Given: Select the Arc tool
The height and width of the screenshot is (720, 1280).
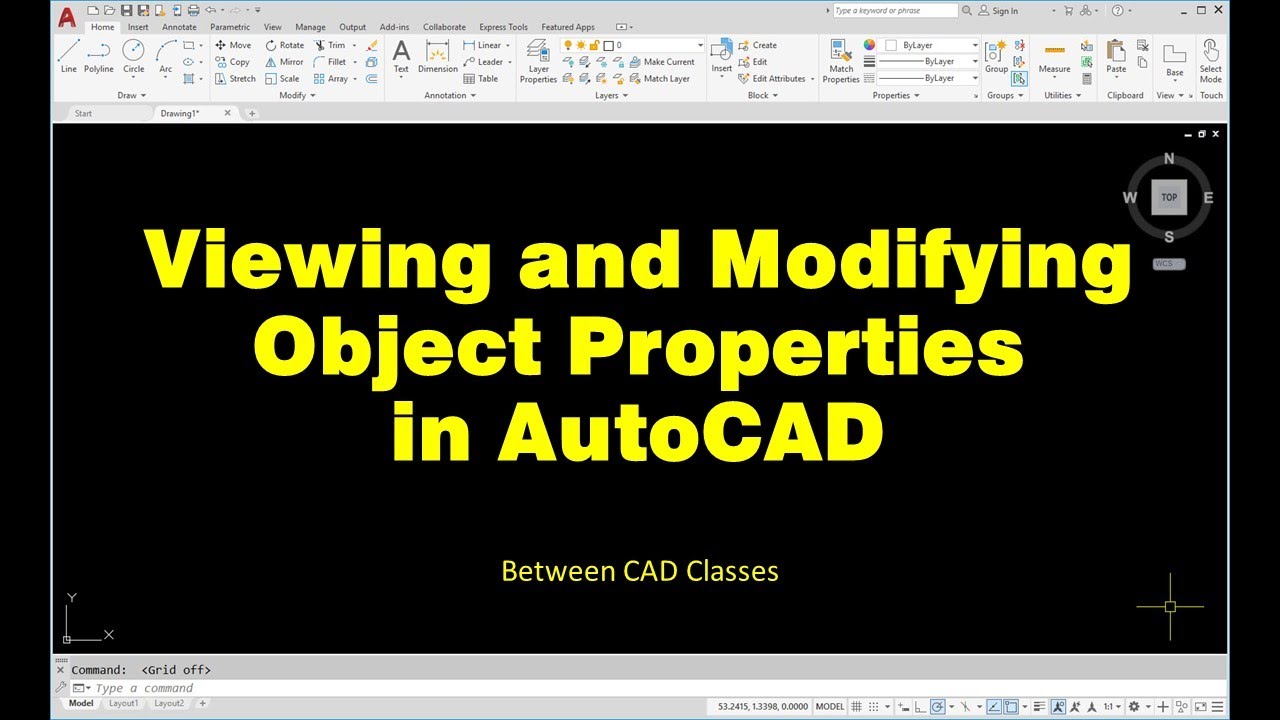Looking at the screenshot, I should click(165, 56).
